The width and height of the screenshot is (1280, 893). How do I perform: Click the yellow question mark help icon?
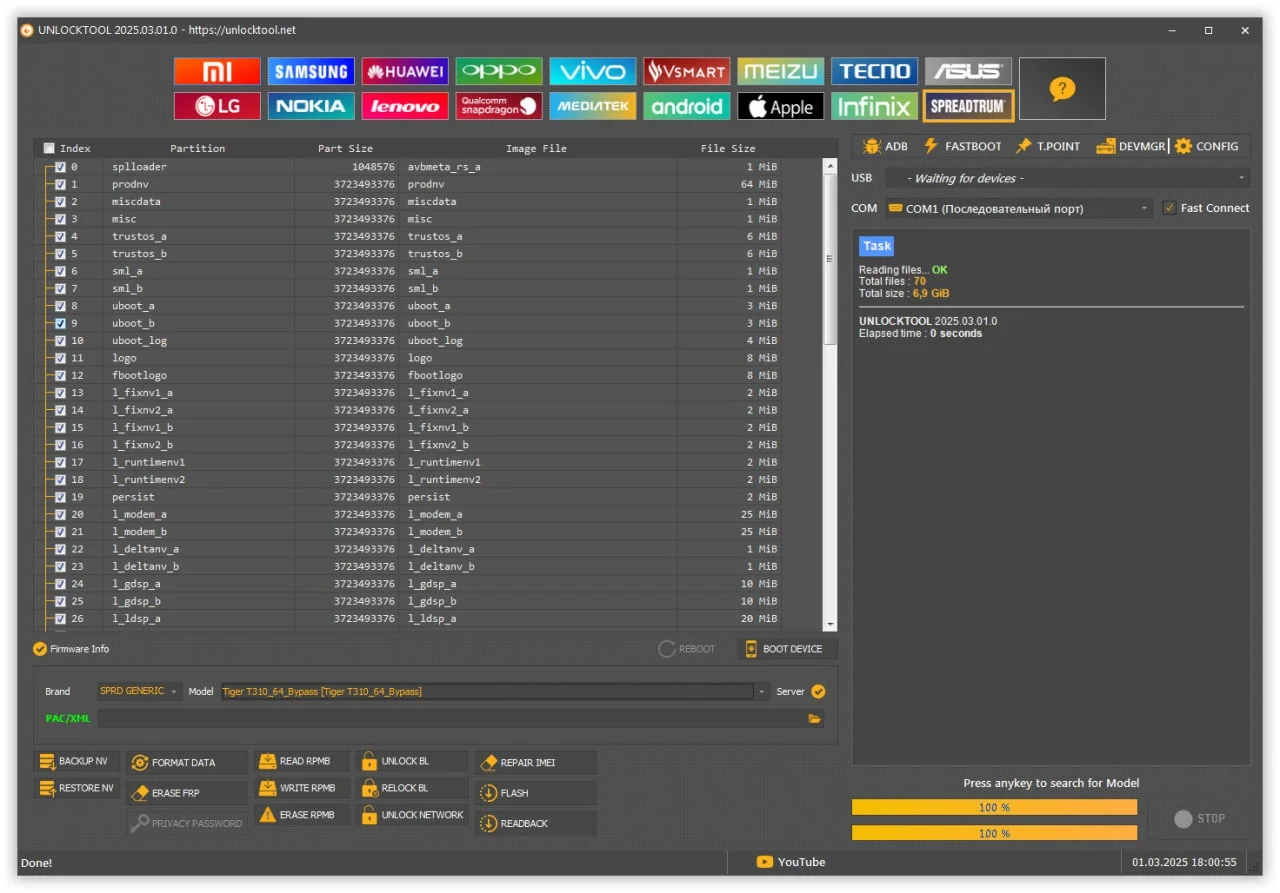tap(1062, 89)
